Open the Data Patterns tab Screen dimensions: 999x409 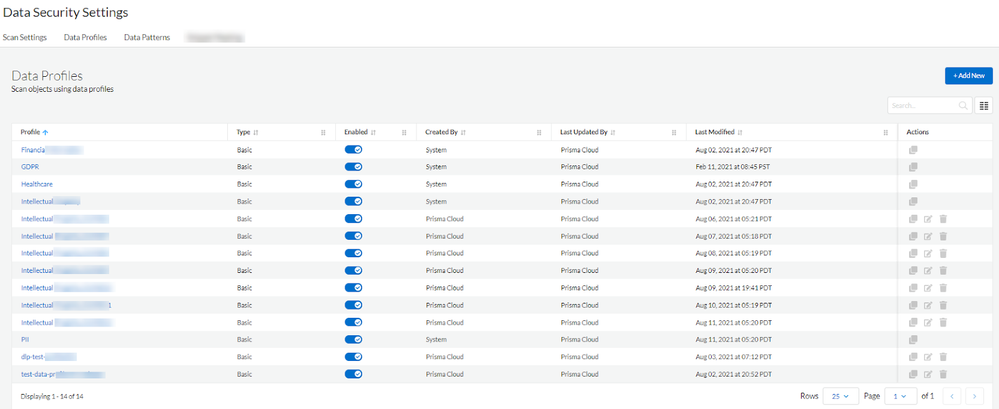pos(147,37)
